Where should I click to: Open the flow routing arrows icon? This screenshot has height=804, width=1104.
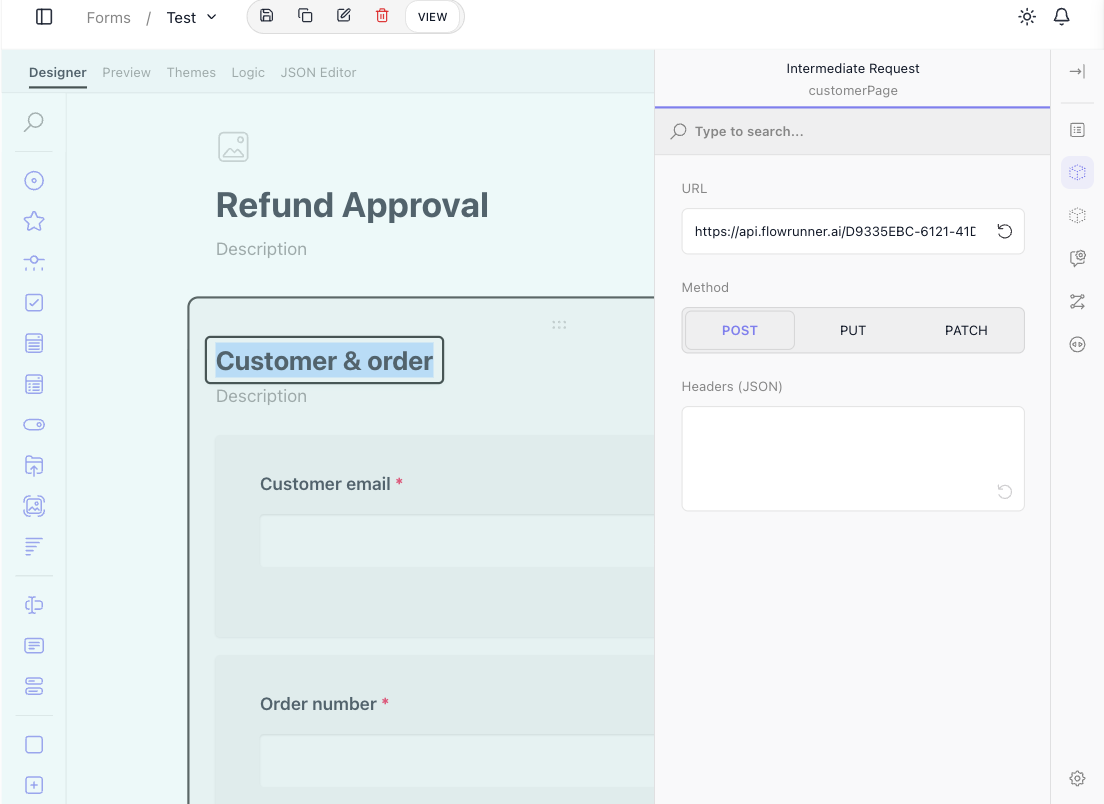pyautogui.click(x=1077, y=302)
